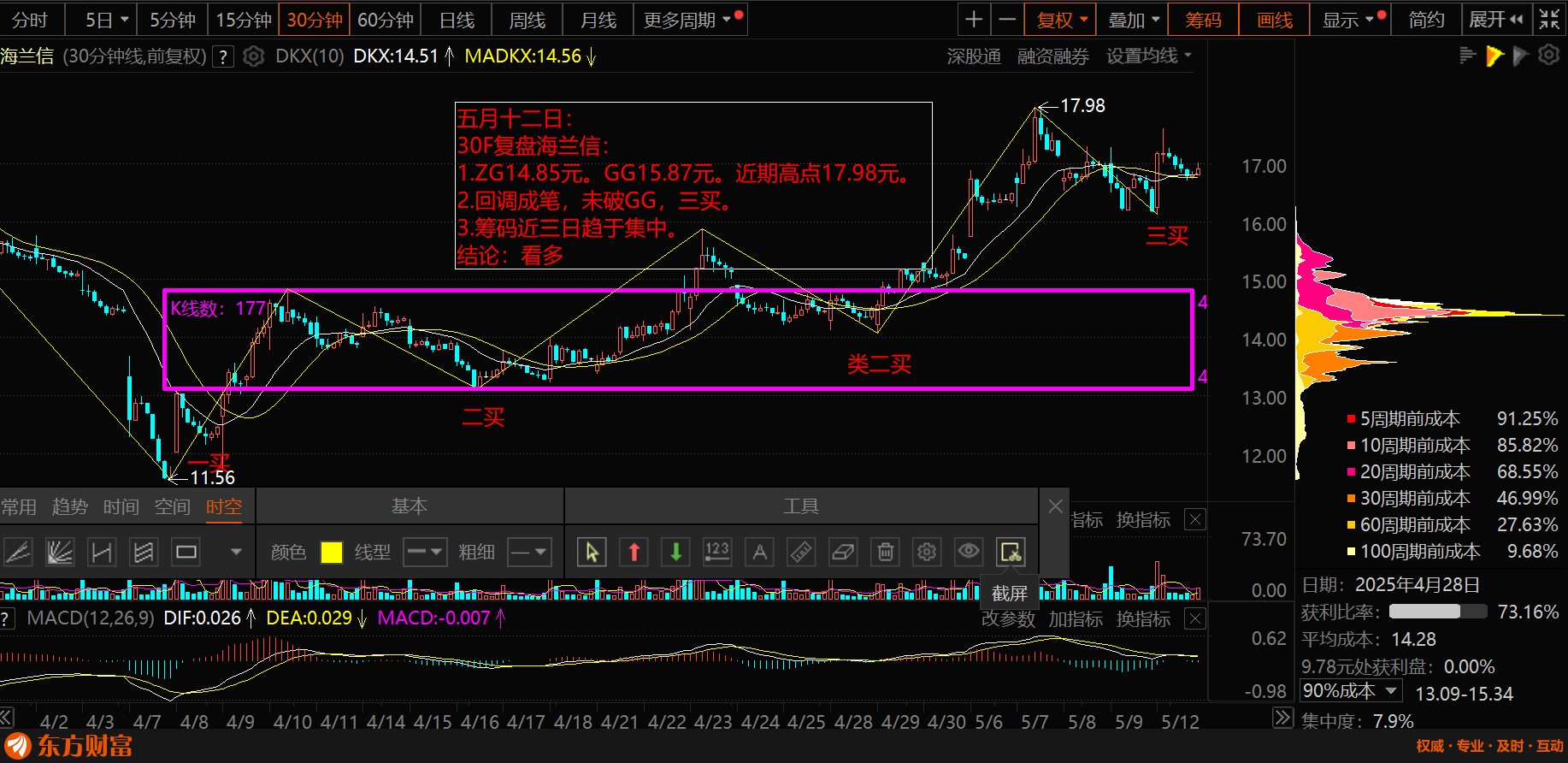Click the yellow play chip animation icon
The width and height of the screenshot is (1568, 763).
1494,56
